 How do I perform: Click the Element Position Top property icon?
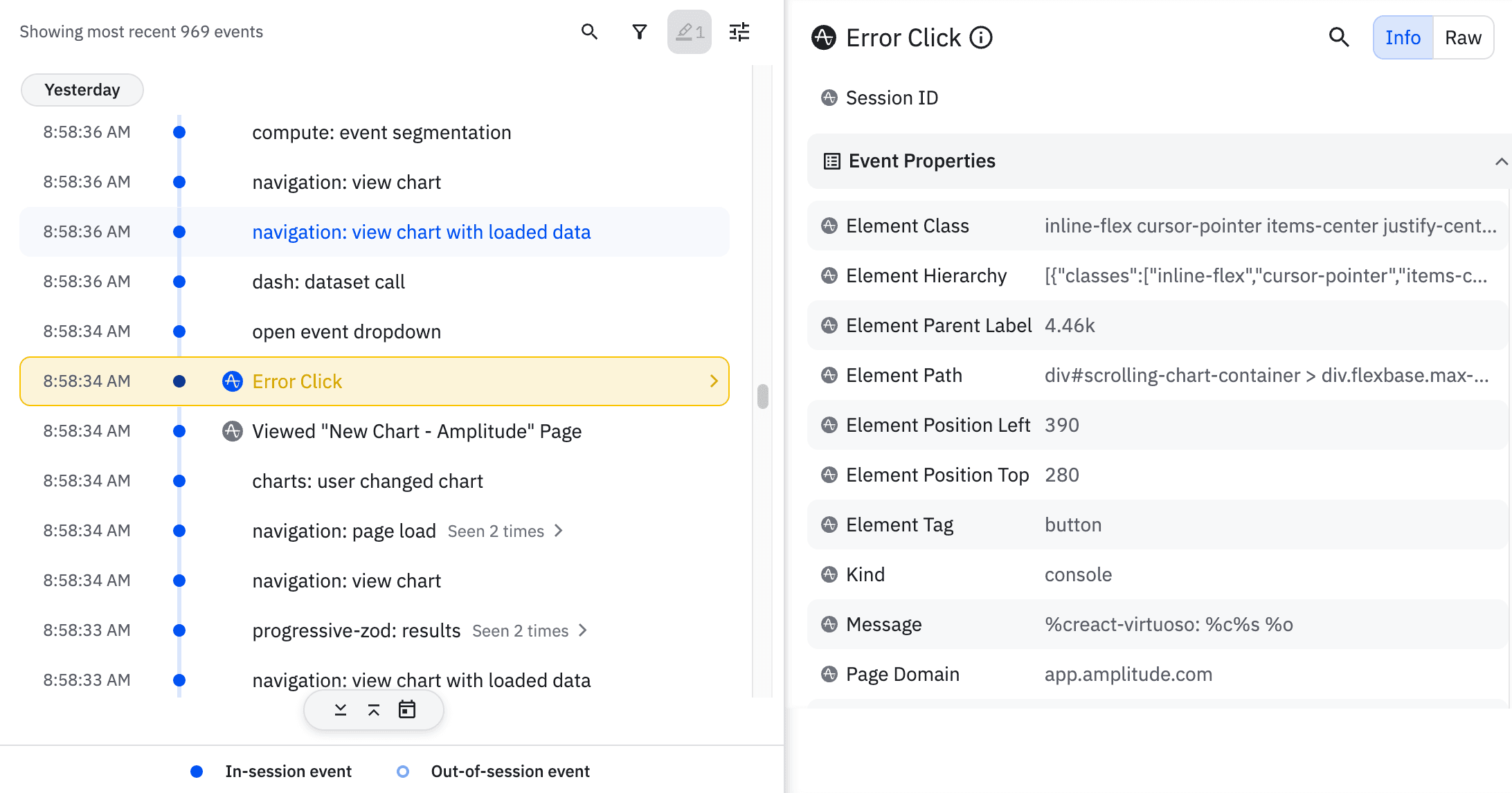point(829,475)
